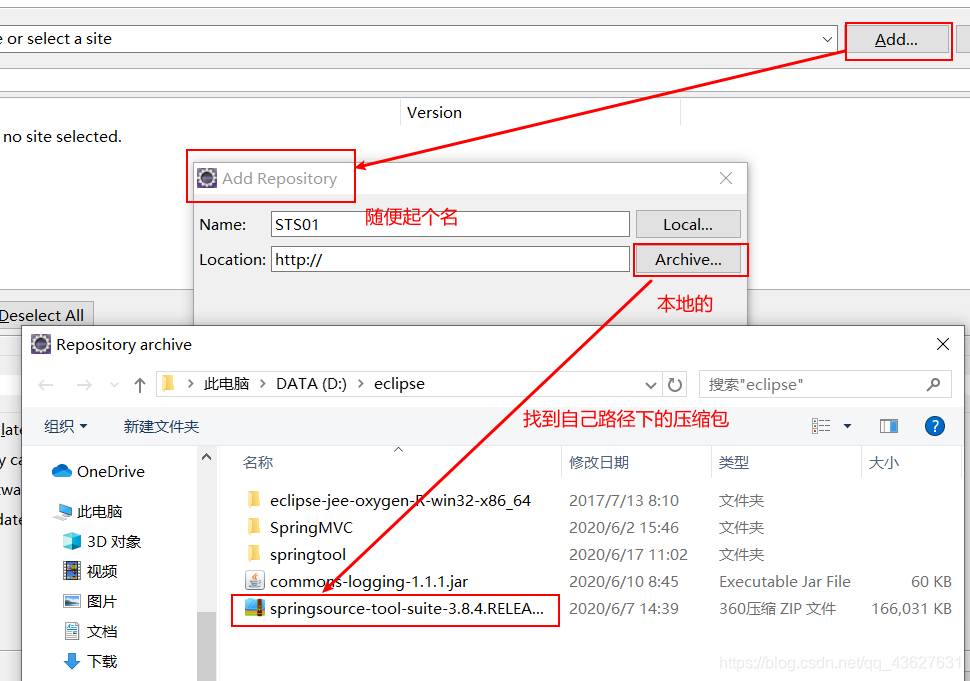Open recent locations chevron next to forward arrow
The image size is (970, 681).
click(114, 385)
